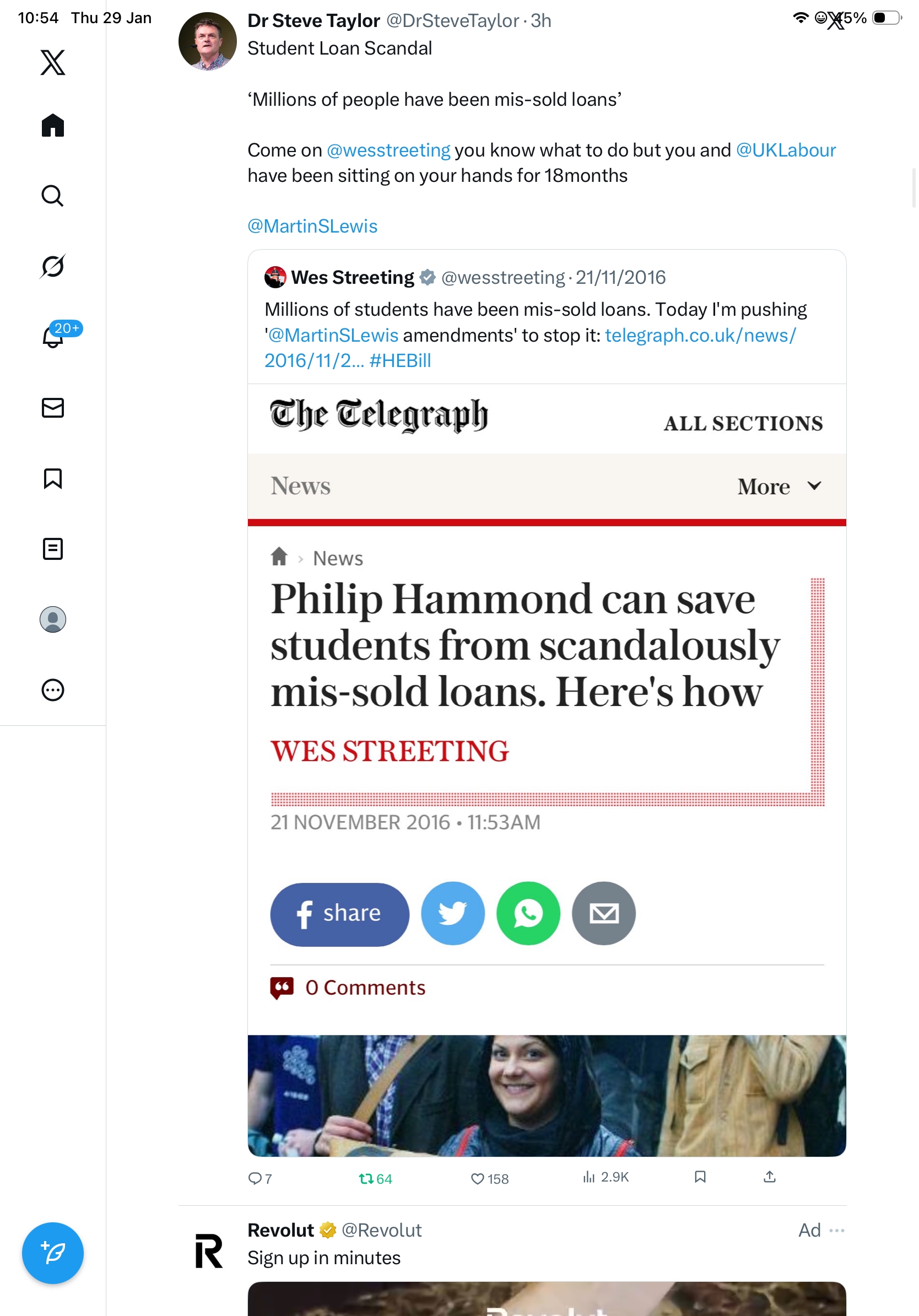
Task: View Dr Steve Taylor's profile picture
Action: [x=207, y=41]
